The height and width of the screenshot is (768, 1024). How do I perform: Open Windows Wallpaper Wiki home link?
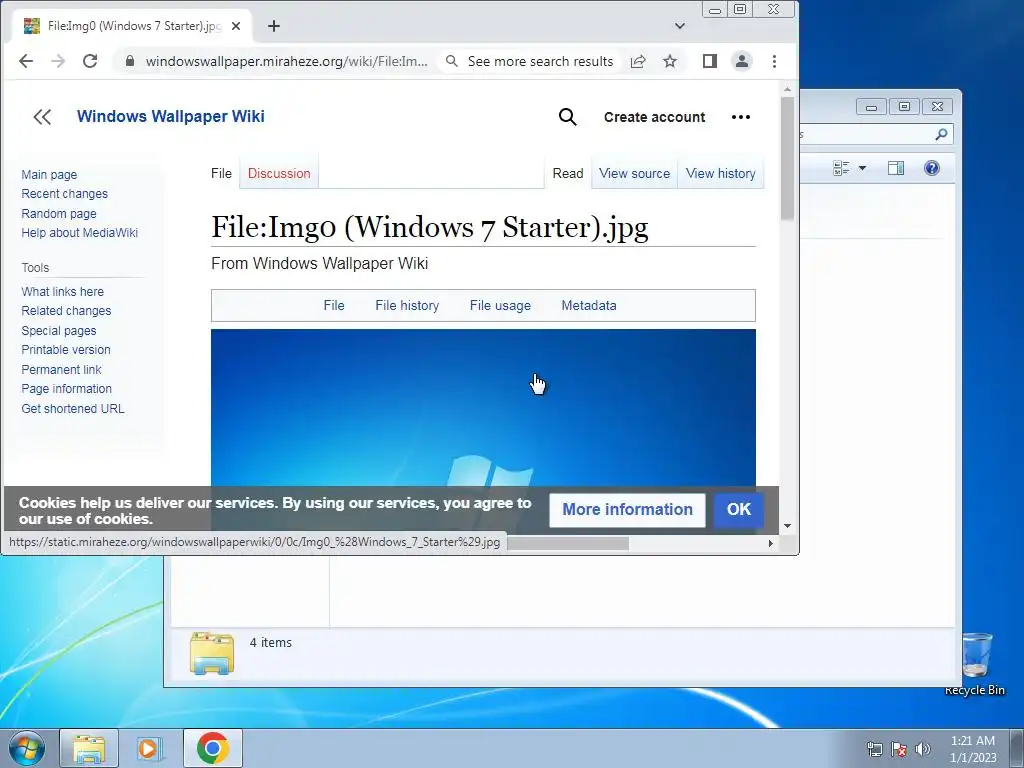tap(170, 116)
